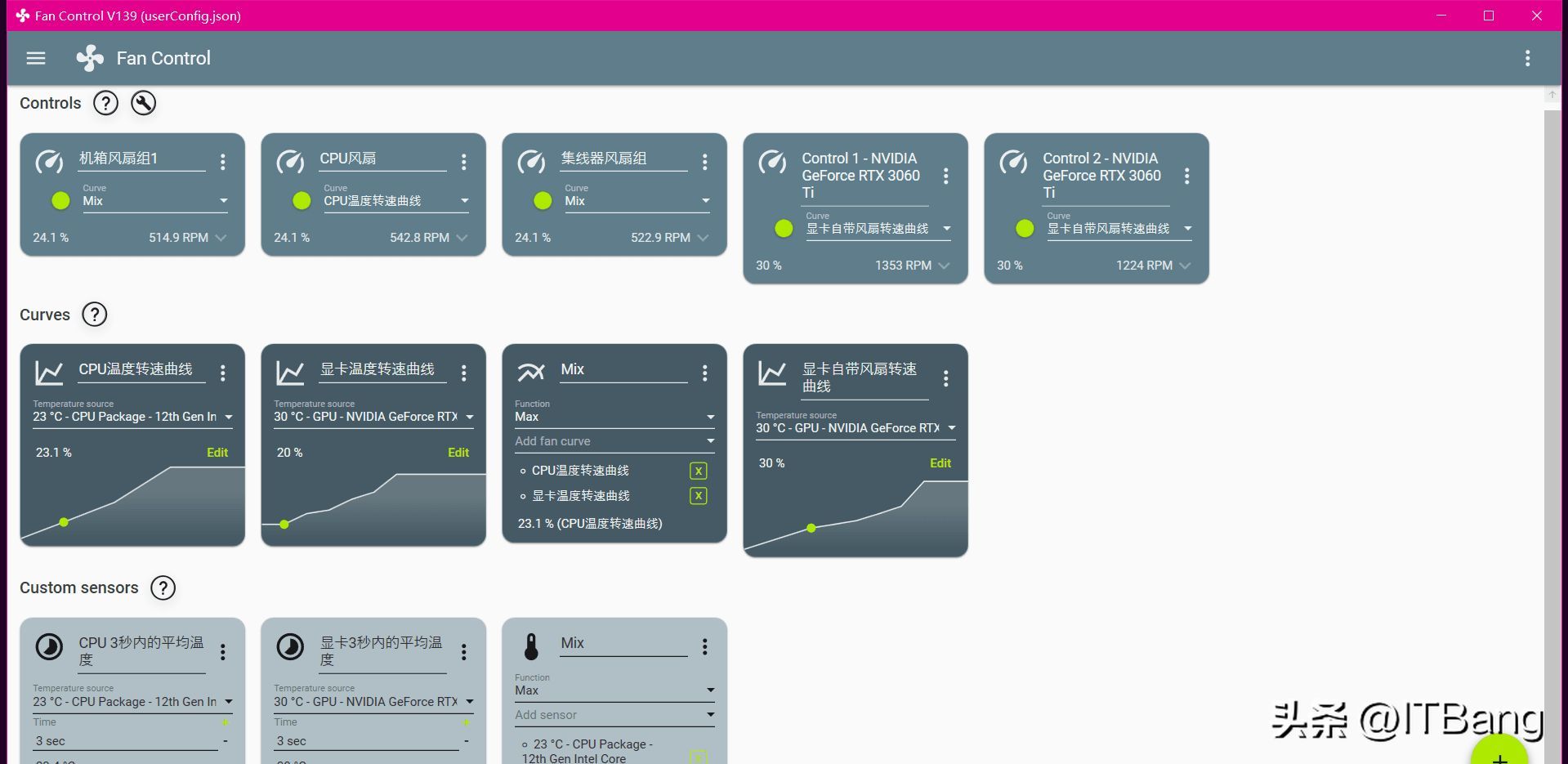Open Curve dropdown on 集线器风扇组 card

tap(637, 199)
